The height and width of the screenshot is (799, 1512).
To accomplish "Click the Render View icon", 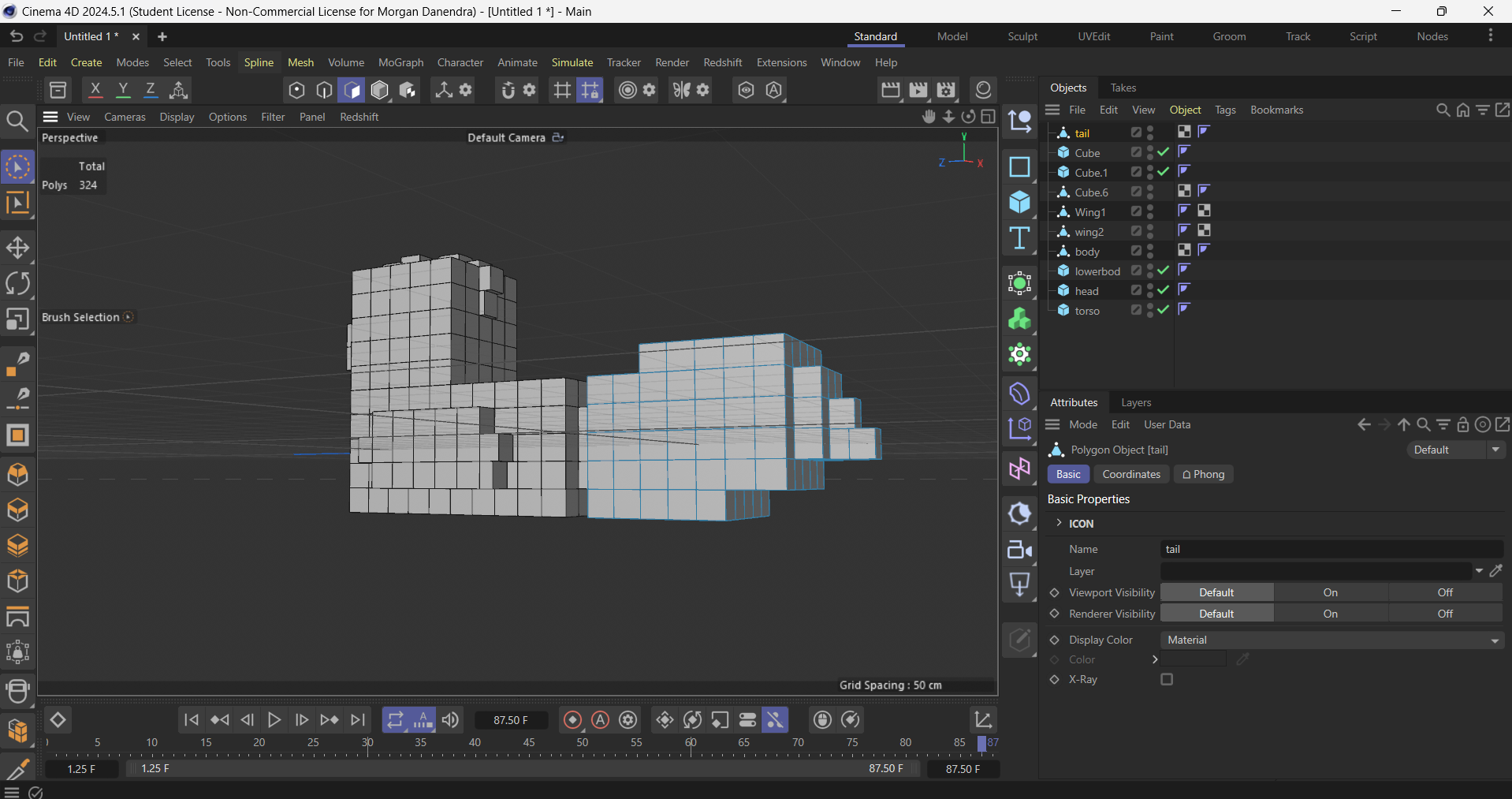I will click(x=891, y=90).
